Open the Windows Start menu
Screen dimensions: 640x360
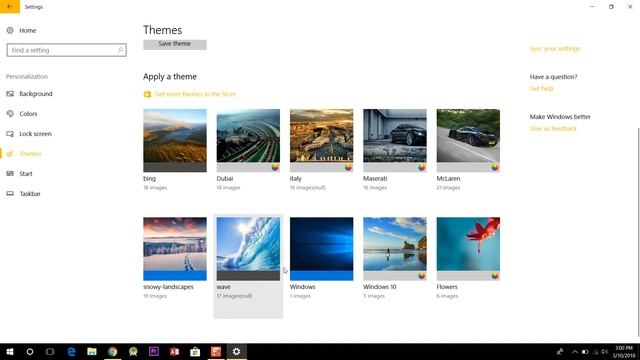[x=10, y=351]
